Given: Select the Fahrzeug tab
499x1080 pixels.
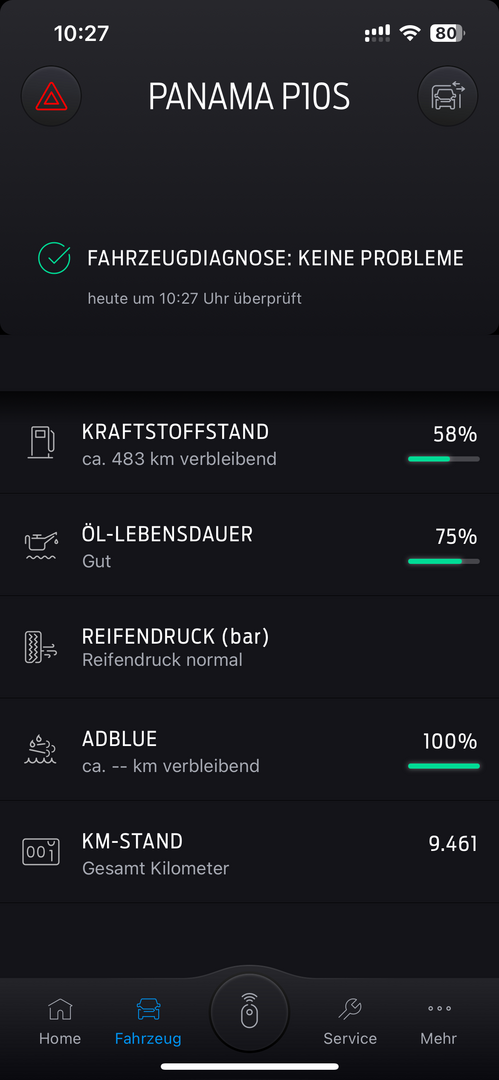Looking at the screenshot, I should [x=148, y=1022].
